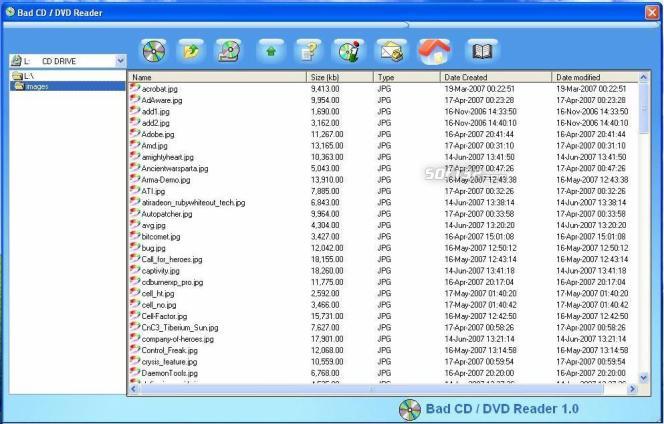Select file acrobat.jpg
This screenshot has width=664, height=424.
159,89
